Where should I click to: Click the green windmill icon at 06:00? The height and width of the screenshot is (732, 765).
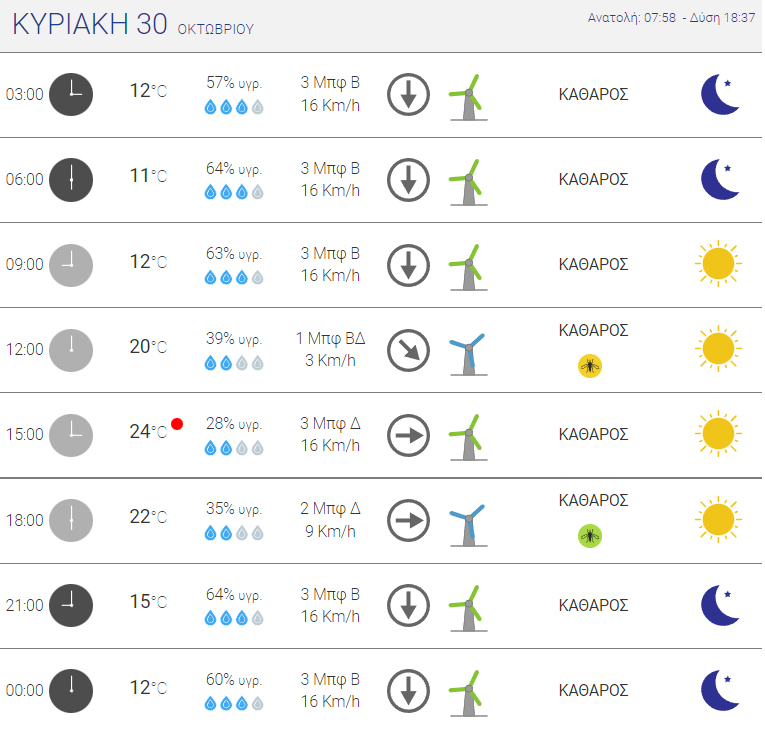tap(466, 182)
